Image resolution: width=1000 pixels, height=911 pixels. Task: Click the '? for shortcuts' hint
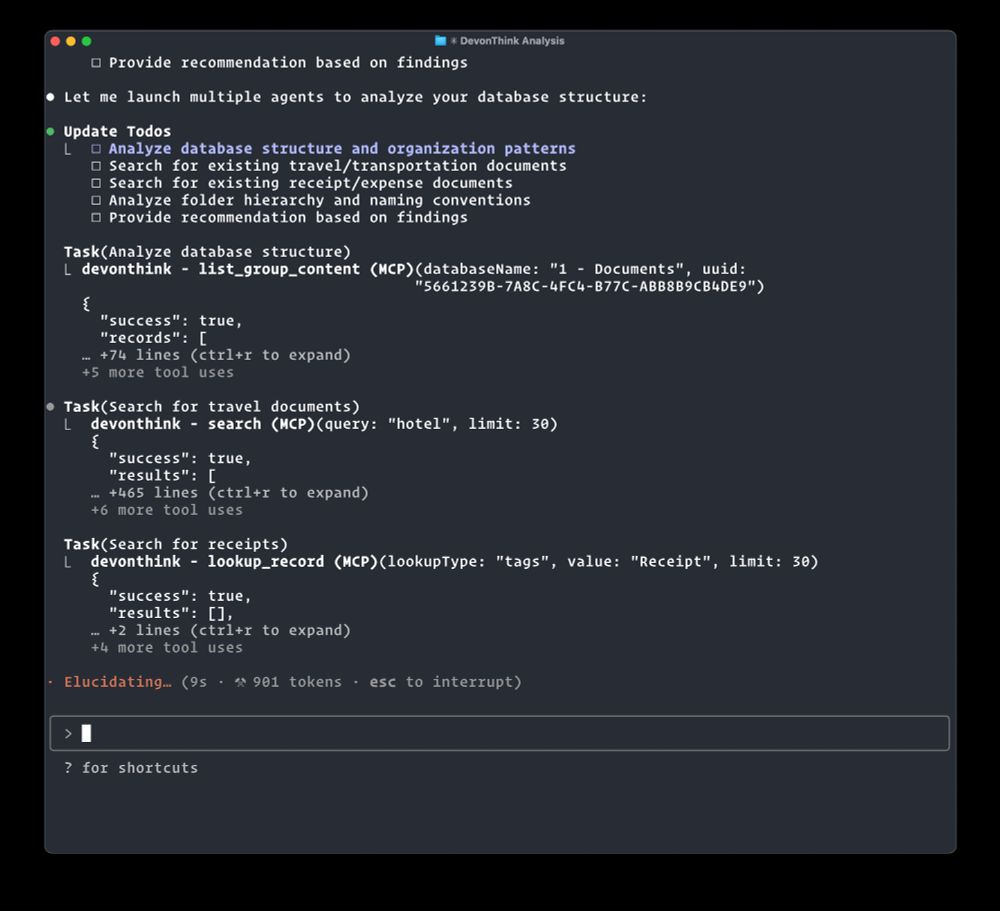point(131,768)
